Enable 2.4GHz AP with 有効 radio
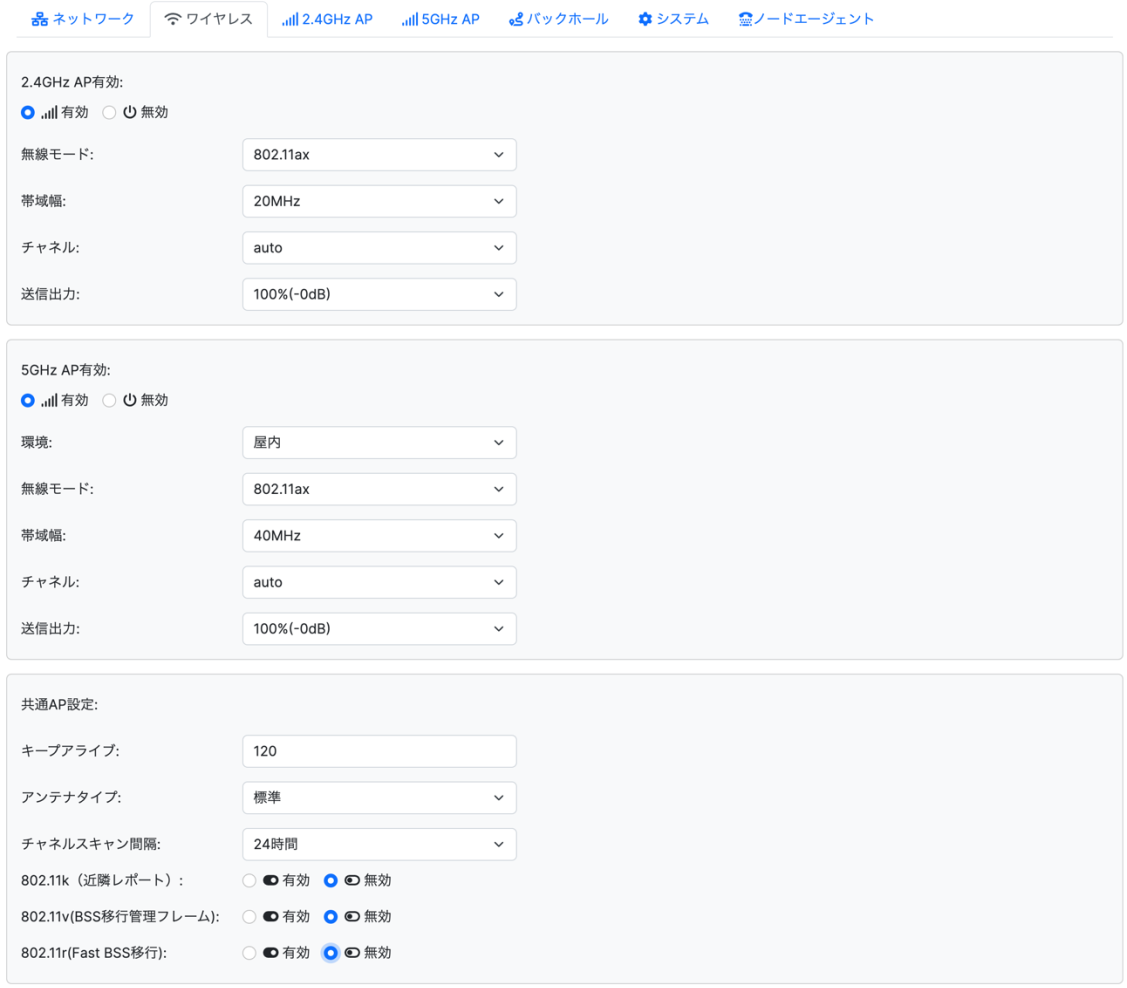This screenshot has height=988, width=1127. pos(27,113)
